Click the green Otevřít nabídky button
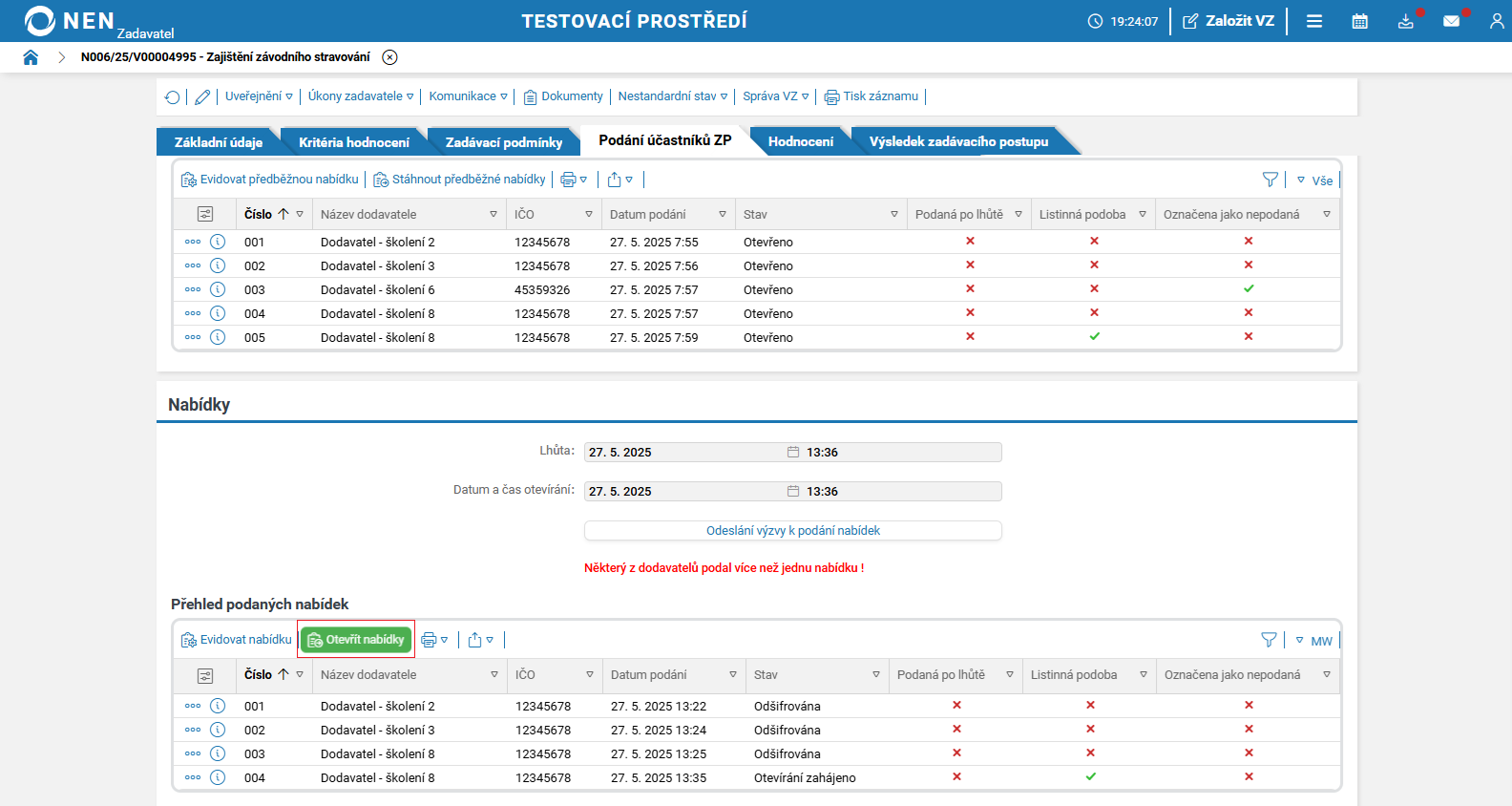 [x=356, y=640]
